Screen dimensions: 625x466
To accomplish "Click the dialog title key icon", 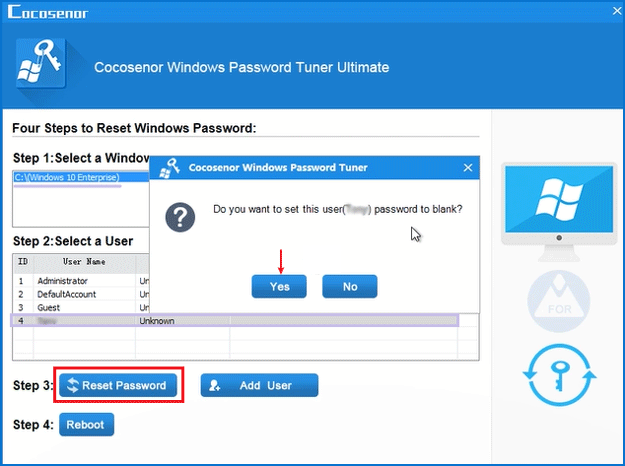I will tap(169, 167).
